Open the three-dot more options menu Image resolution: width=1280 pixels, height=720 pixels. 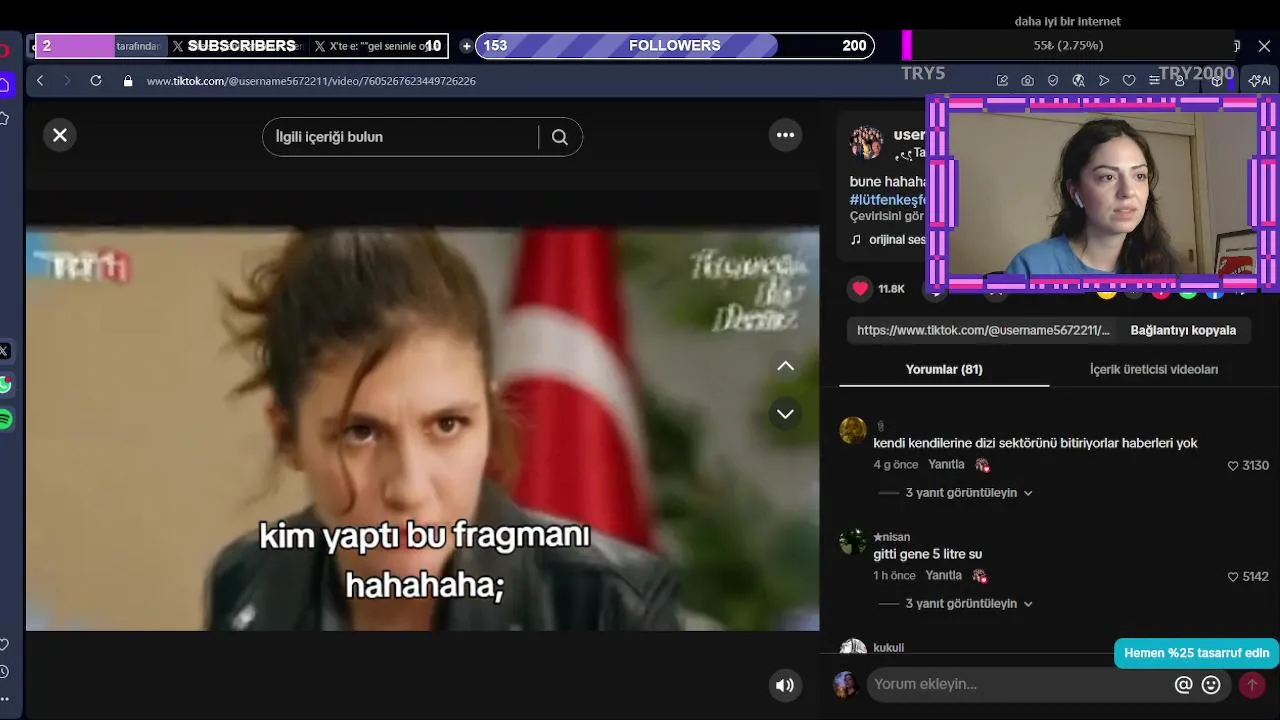pos(785,135)
